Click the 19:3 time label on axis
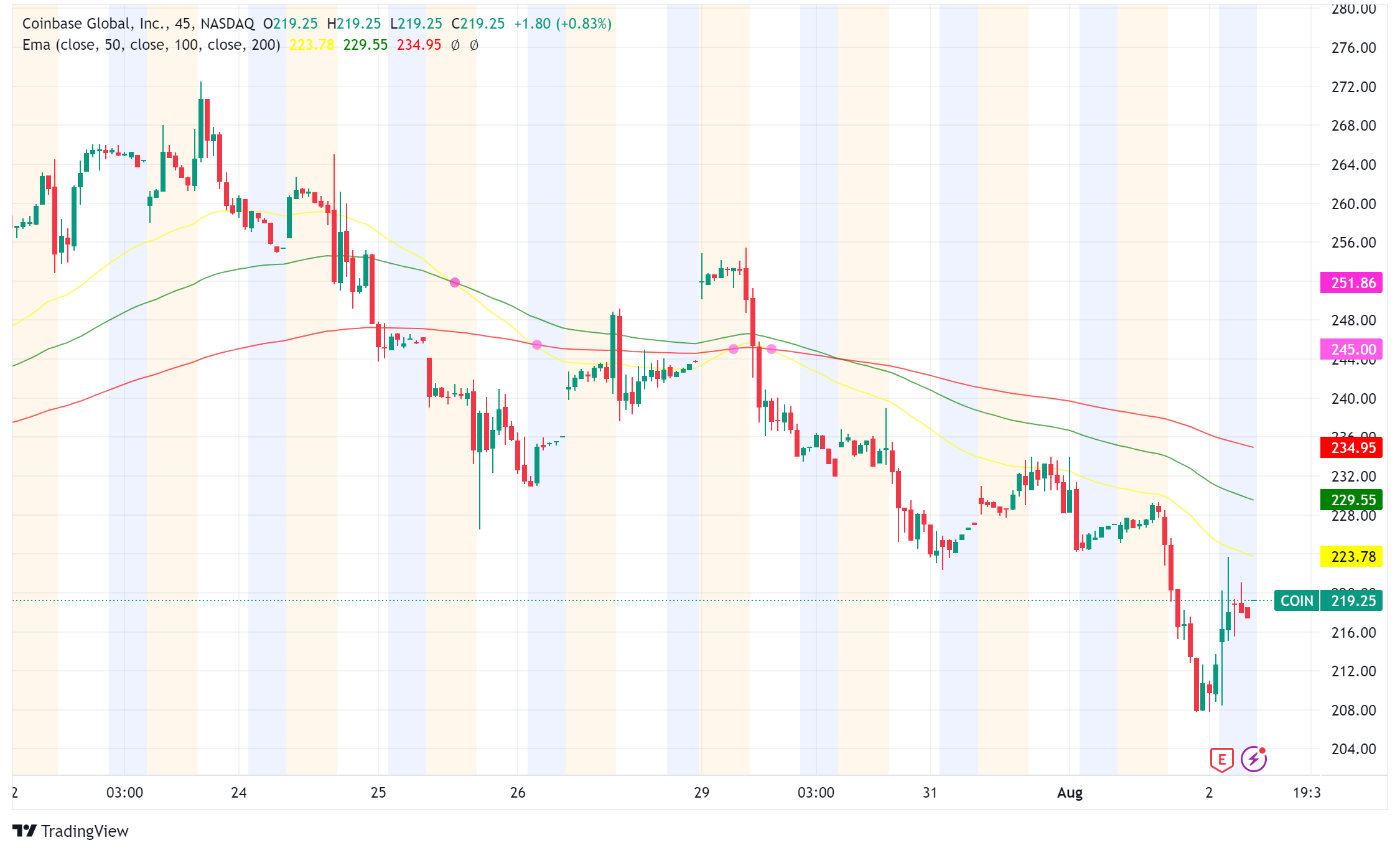The width and height of the screenshot is (1400, 853). pos(1307,793)
